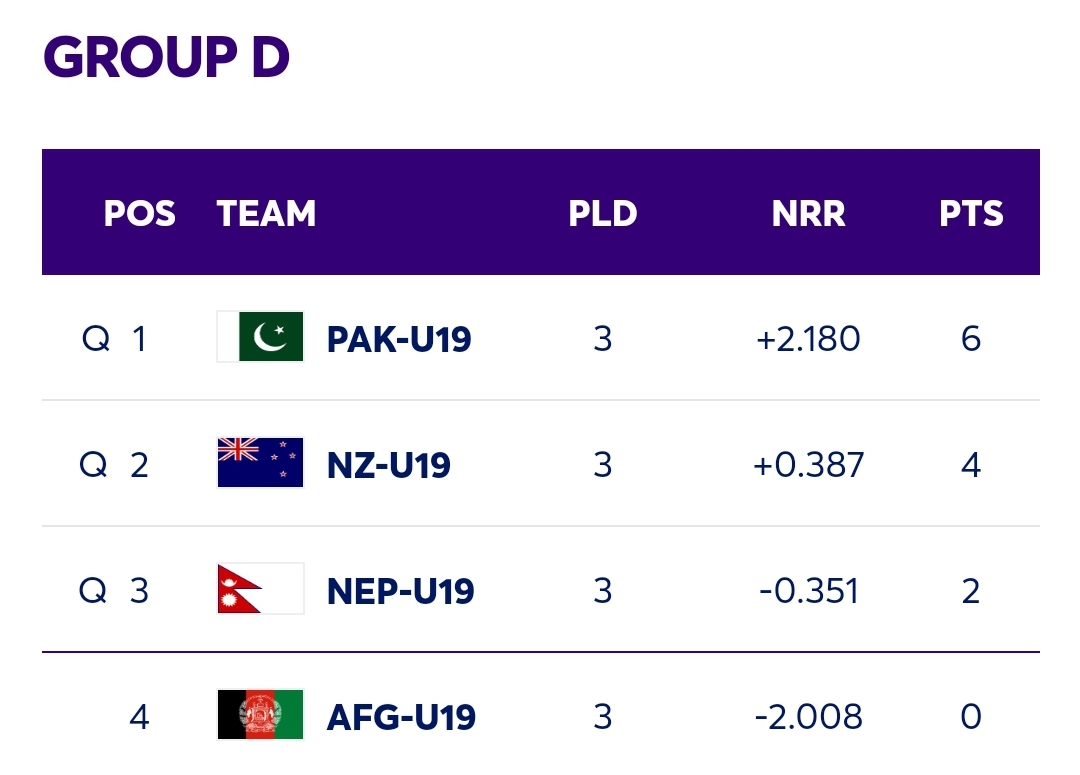1080x775 pixels.
Task: Click the Pakistan flag icon
Action: pos(260,336)
